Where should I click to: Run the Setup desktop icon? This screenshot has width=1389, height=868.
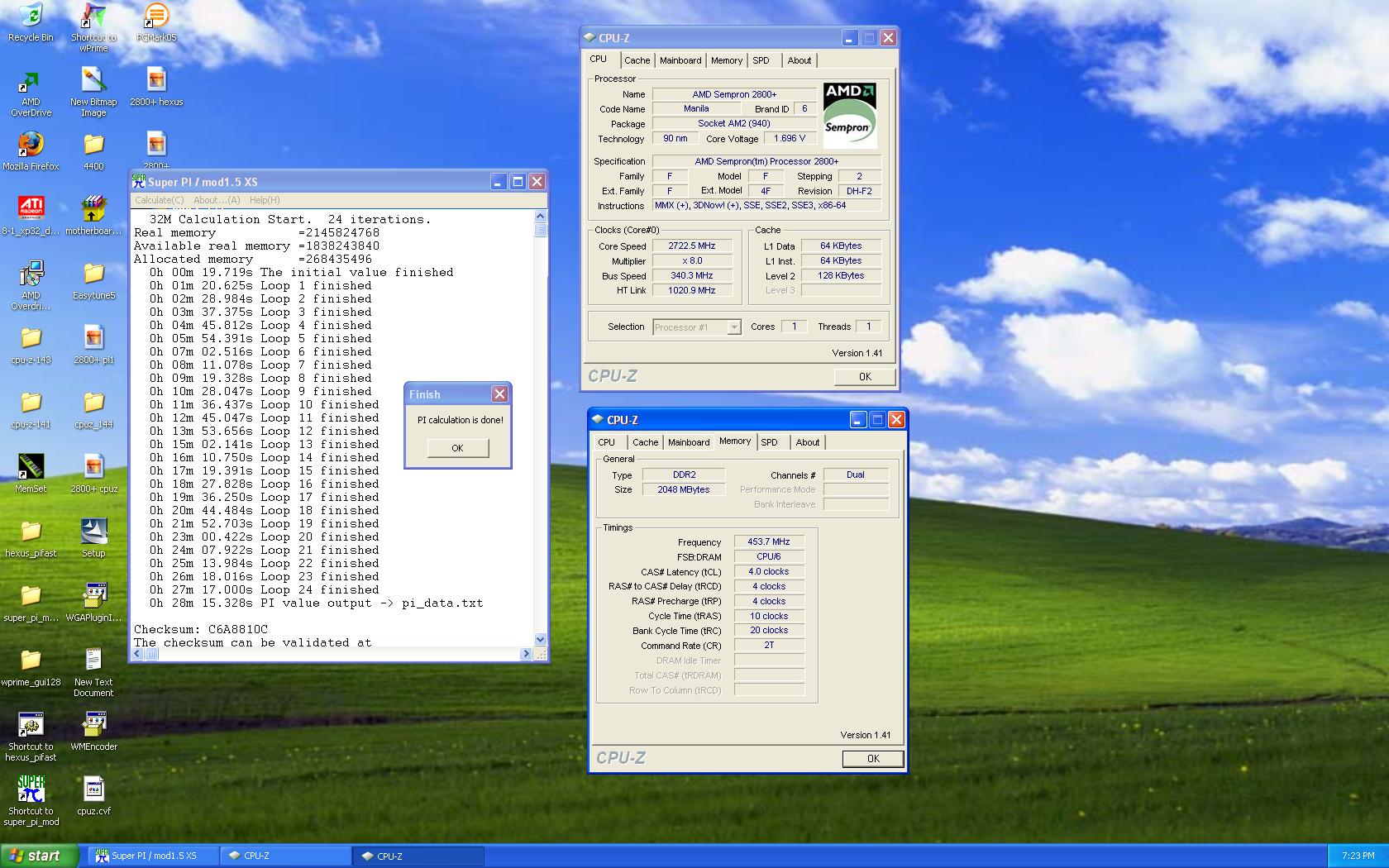click(93, 538)
